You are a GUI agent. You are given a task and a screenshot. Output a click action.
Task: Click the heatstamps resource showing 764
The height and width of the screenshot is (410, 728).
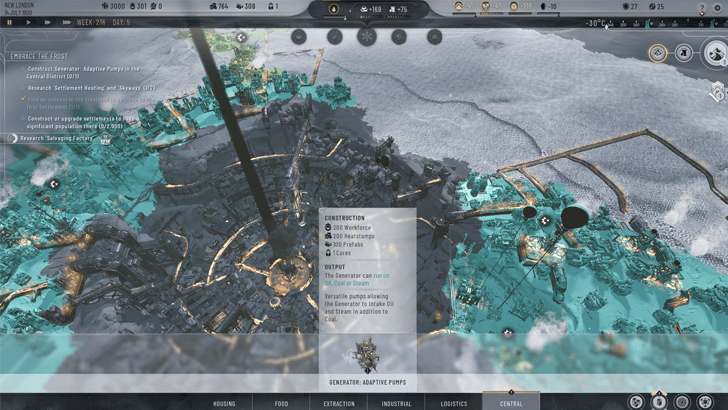(219, 6)
